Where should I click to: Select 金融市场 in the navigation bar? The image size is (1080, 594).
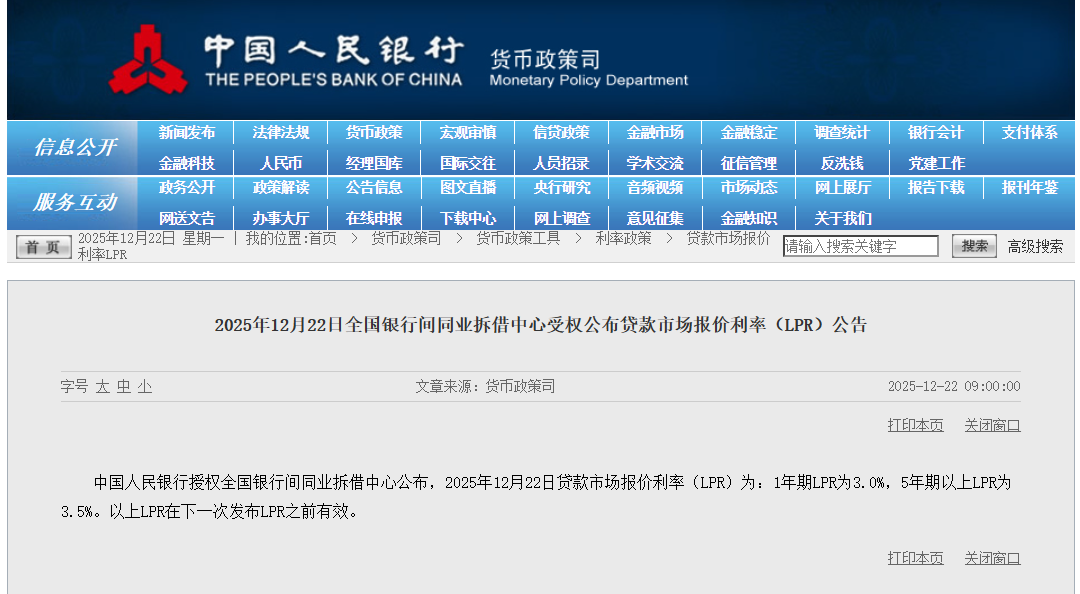point(655,133)
